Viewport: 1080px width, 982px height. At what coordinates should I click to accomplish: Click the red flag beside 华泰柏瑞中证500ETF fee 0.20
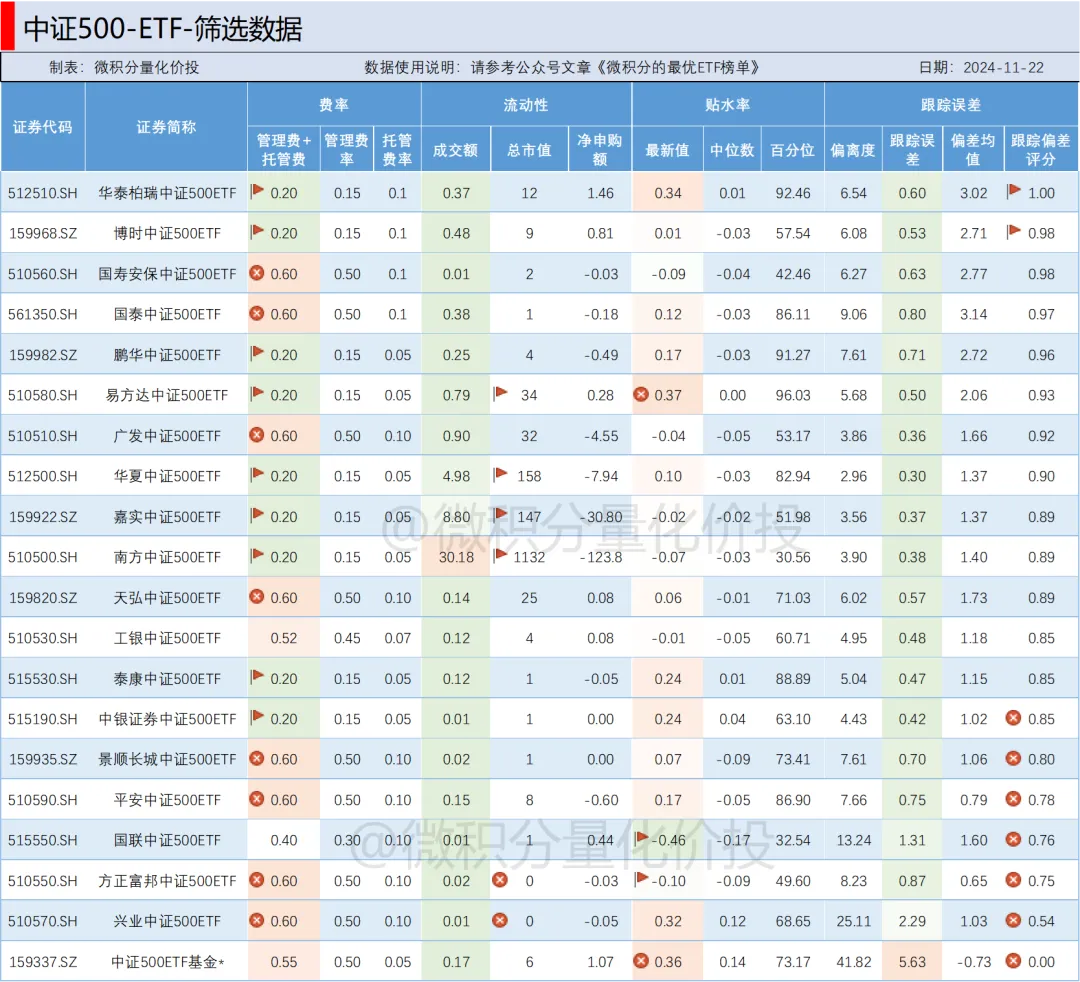(257, 191)
